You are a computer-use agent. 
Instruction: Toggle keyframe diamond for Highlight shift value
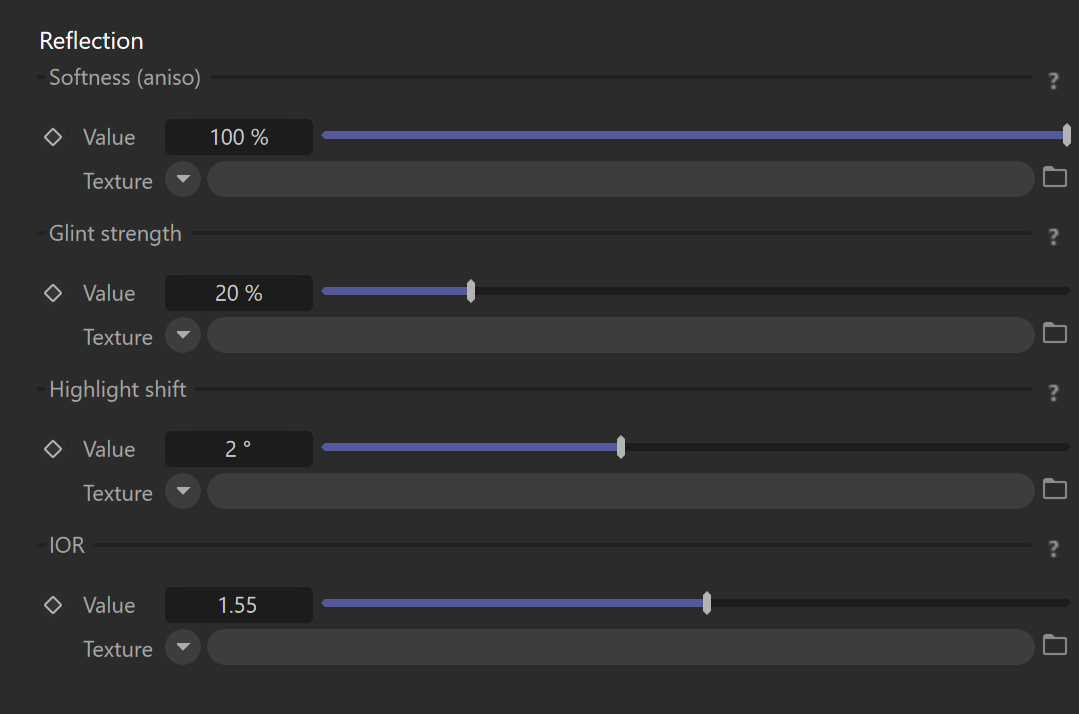pos(53,449)
